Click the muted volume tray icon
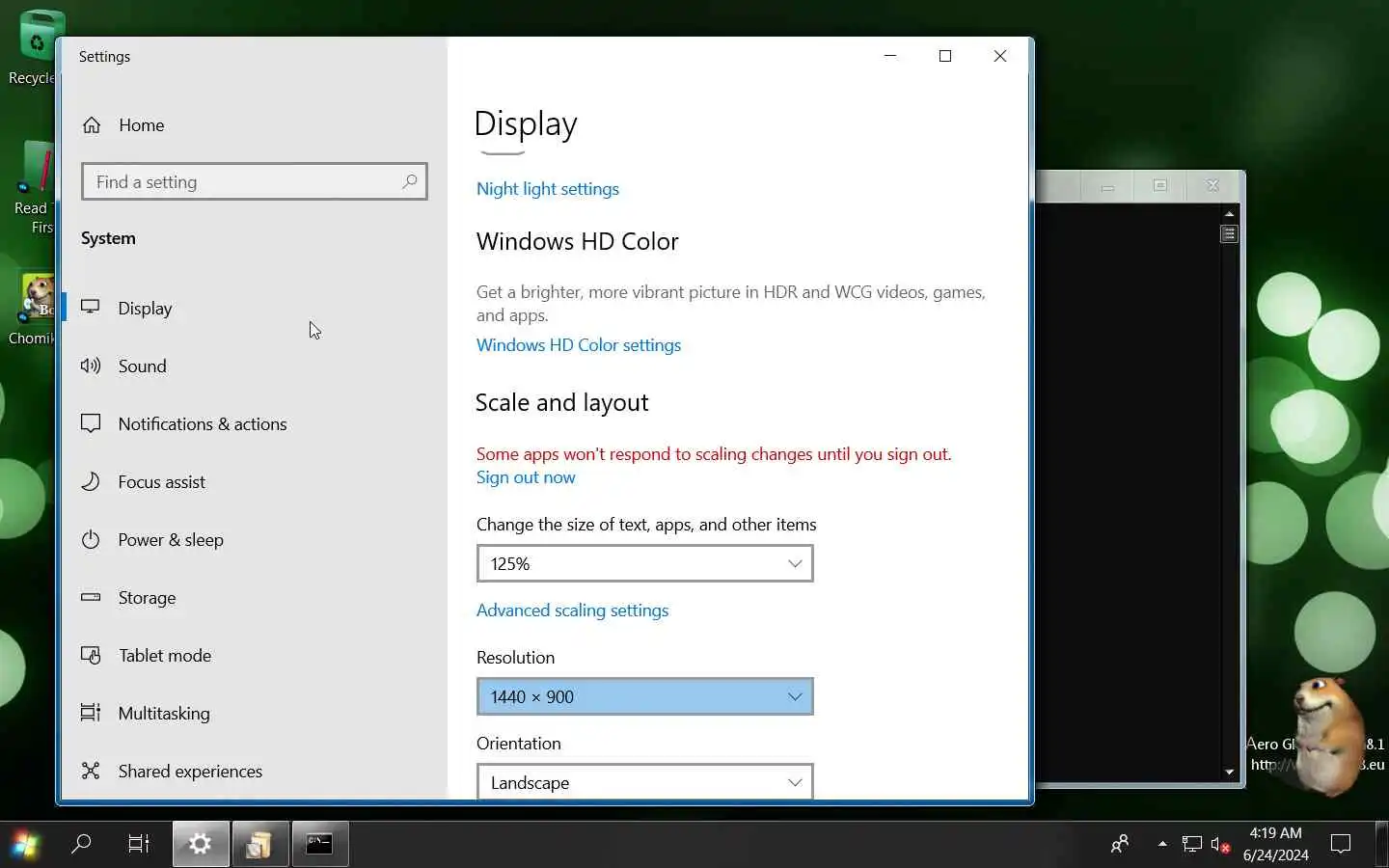Viewport: 1389px width, 868px height. [x=1220, y=844]
